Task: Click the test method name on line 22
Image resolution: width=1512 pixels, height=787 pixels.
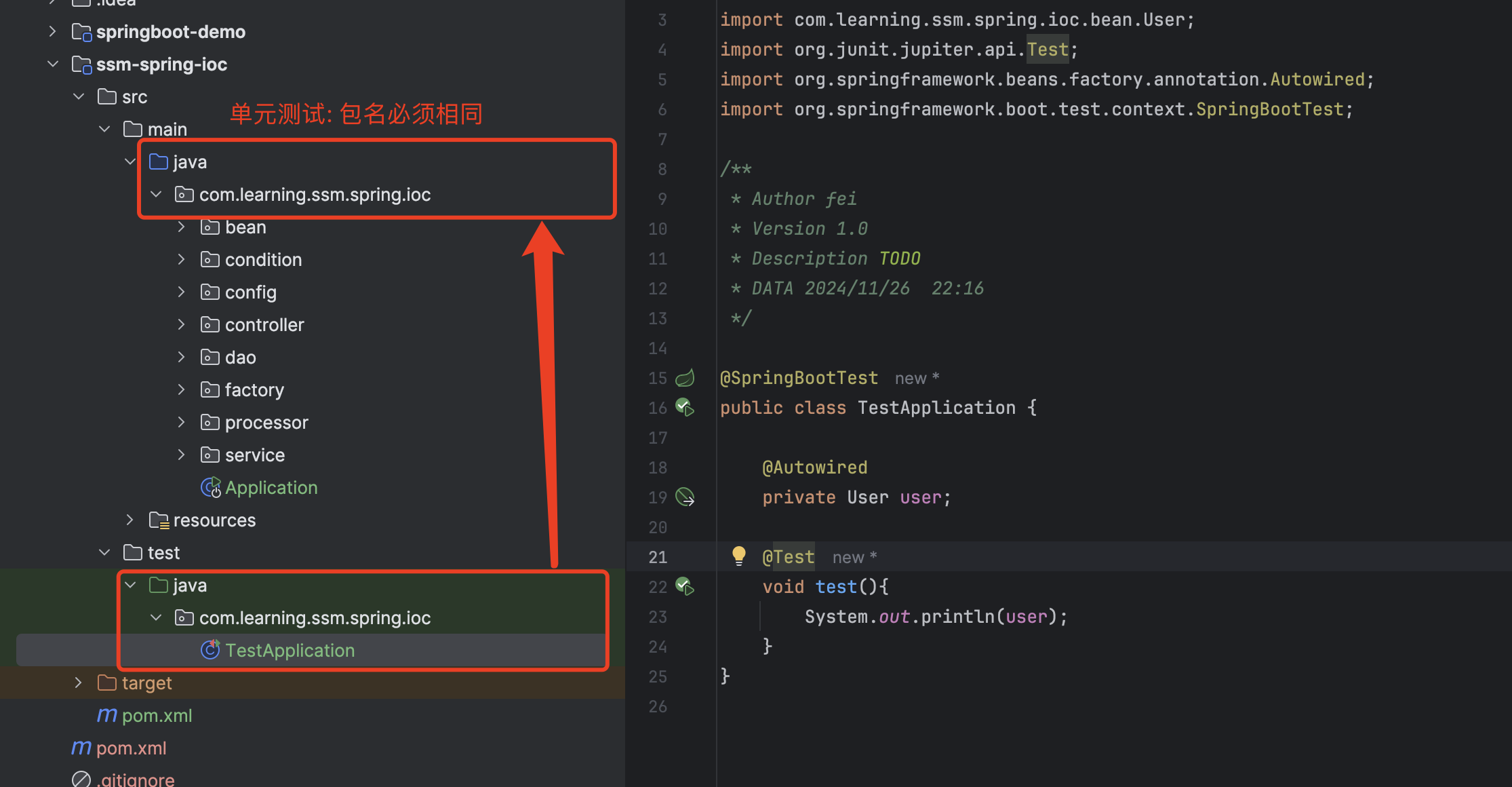Action: click(x=836, y=587)
